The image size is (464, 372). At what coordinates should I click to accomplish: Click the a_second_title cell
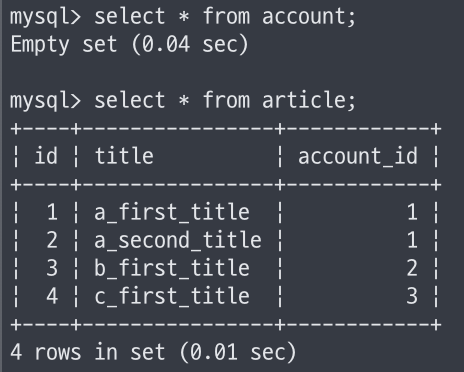pyautogui.click(x=178, y=240)
